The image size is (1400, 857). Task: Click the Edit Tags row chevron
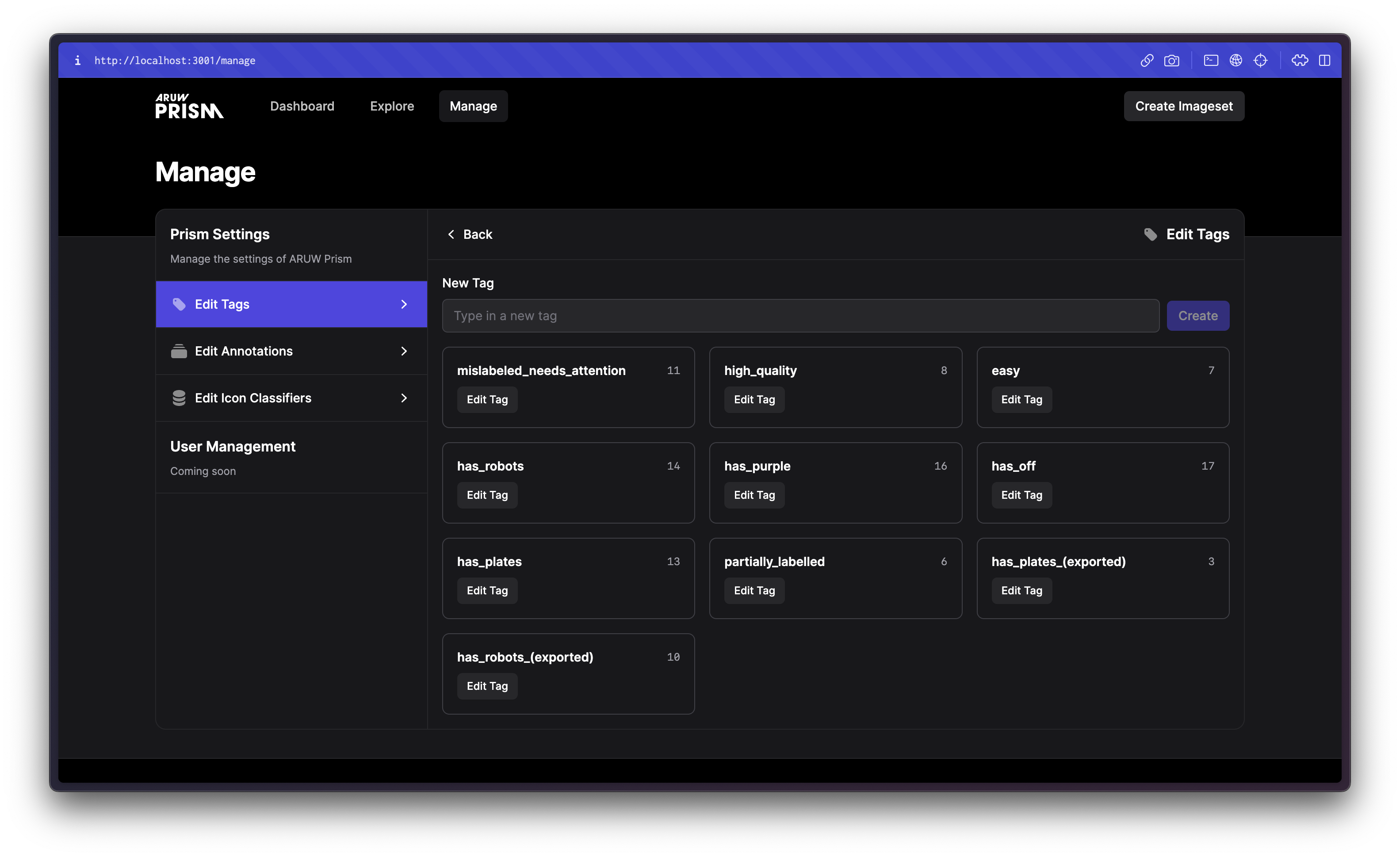tap(404, 305)
